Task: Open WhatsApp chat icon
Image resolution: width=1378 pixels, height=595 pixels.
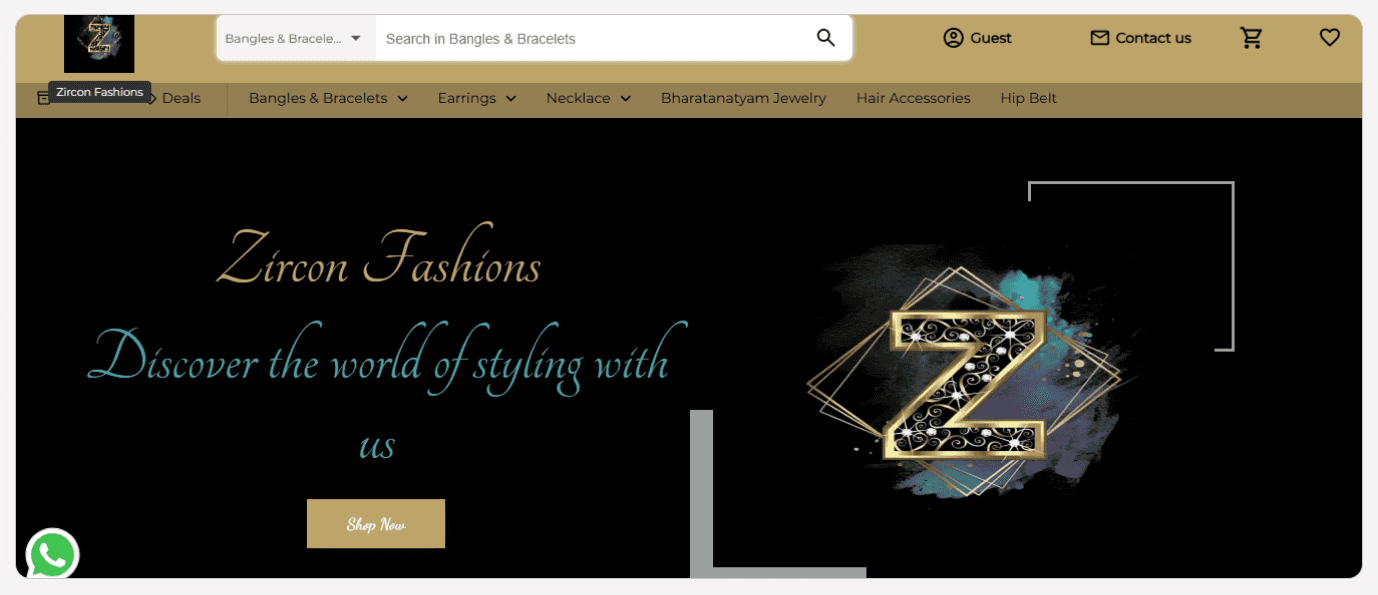Action: (x=52, y=554)
